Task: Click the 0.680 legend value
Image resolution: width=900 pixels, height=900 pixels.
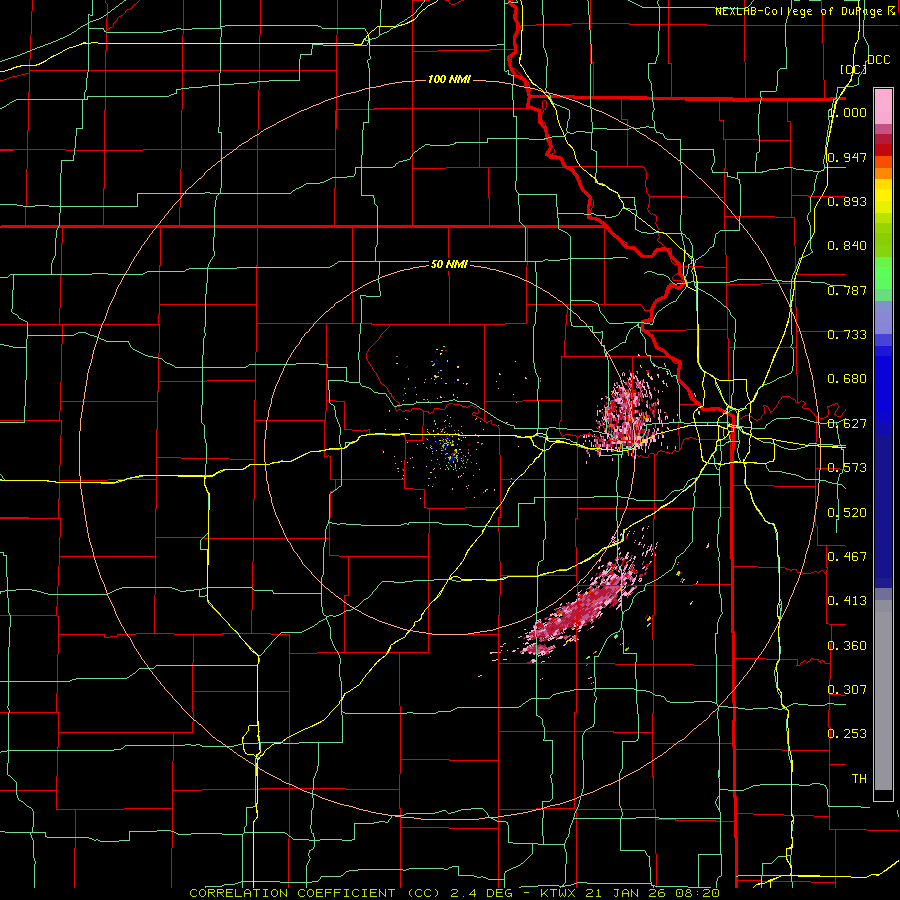Action: pos(847,379)
